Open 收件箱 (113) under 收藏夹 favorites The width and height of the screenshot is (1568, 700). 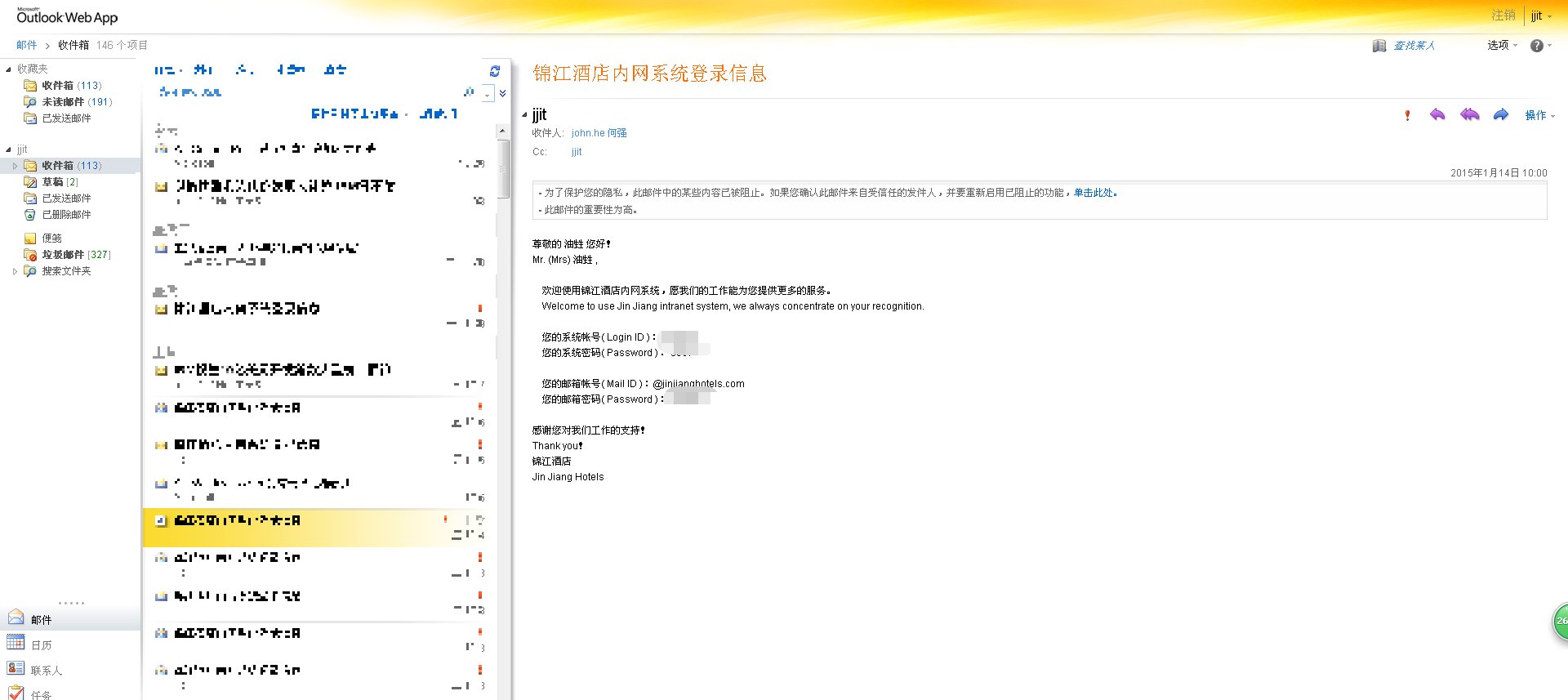point(71,86)
